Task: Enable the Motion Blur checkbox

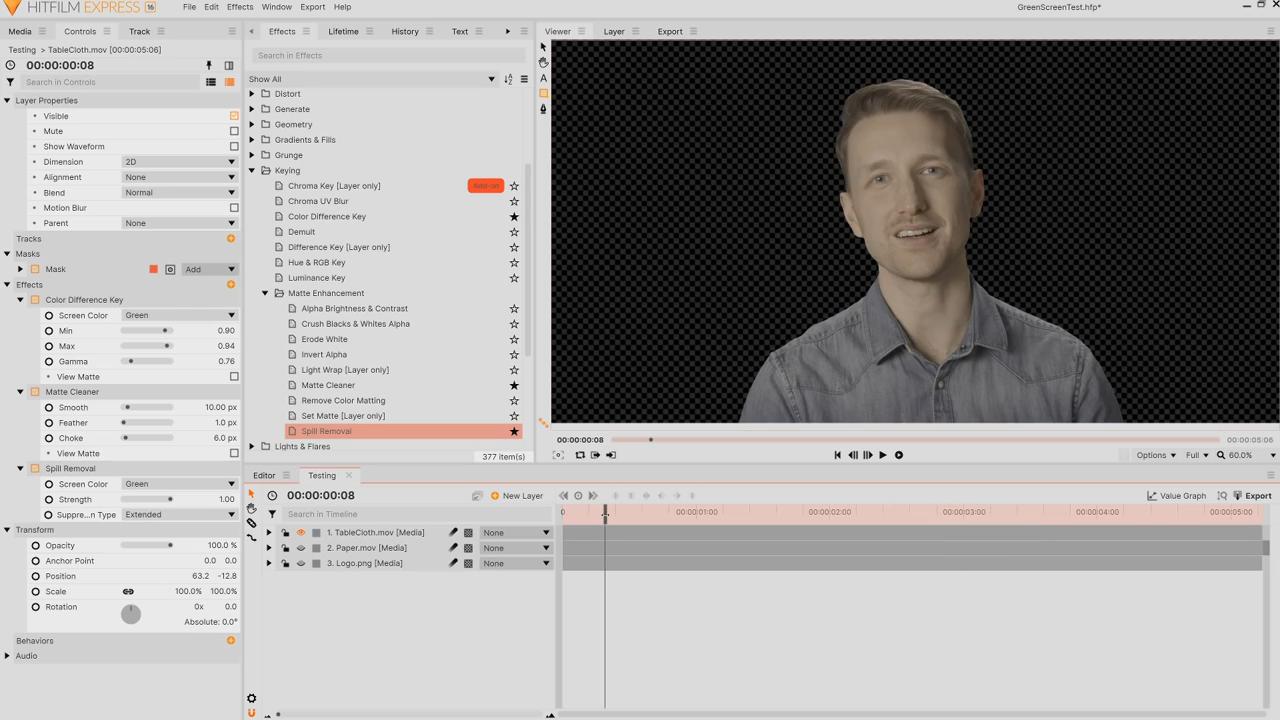Action: [x=234, y=208]
